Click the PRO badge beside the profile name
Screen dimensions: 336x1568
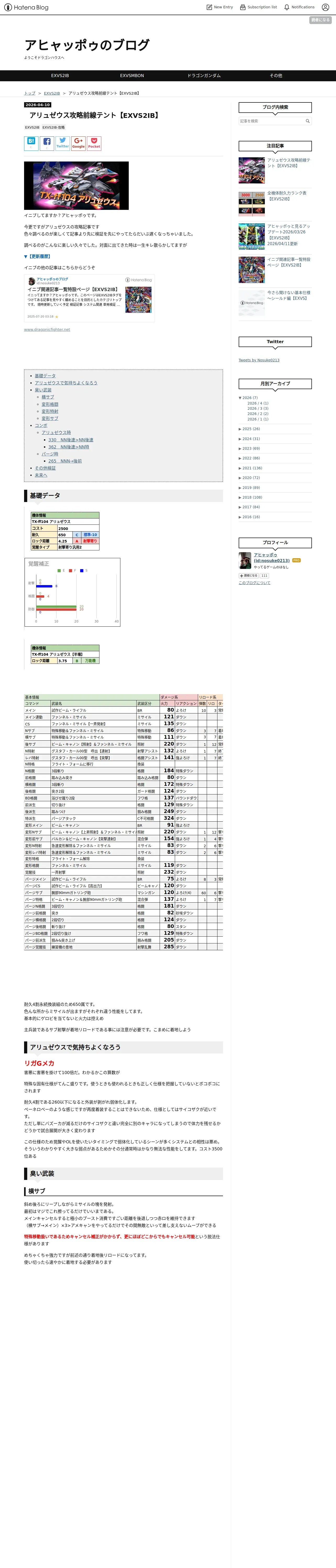[x=296, y=560]
